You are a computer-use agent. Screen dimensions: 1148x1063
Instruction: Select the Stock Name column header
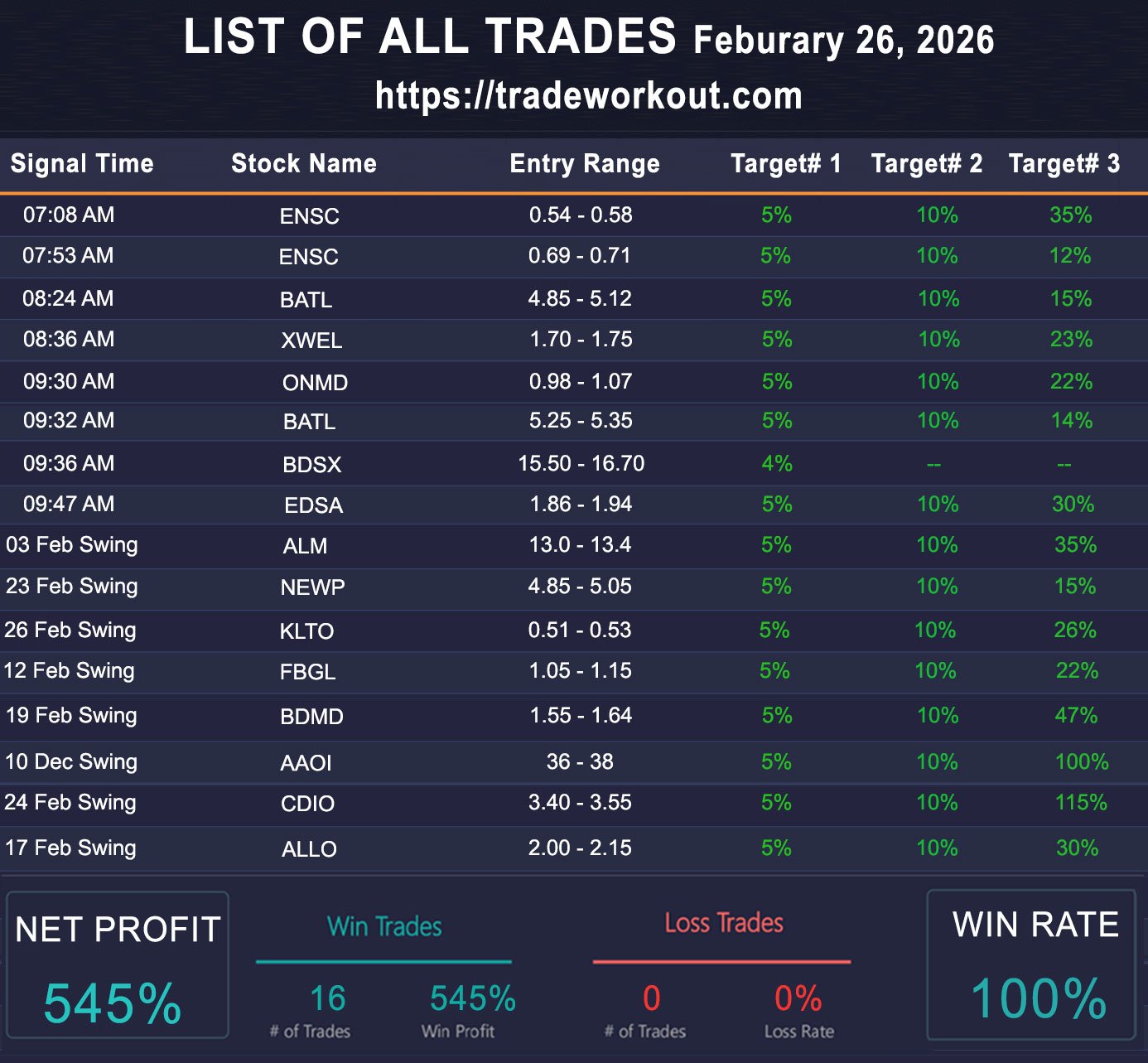(304, 164)
